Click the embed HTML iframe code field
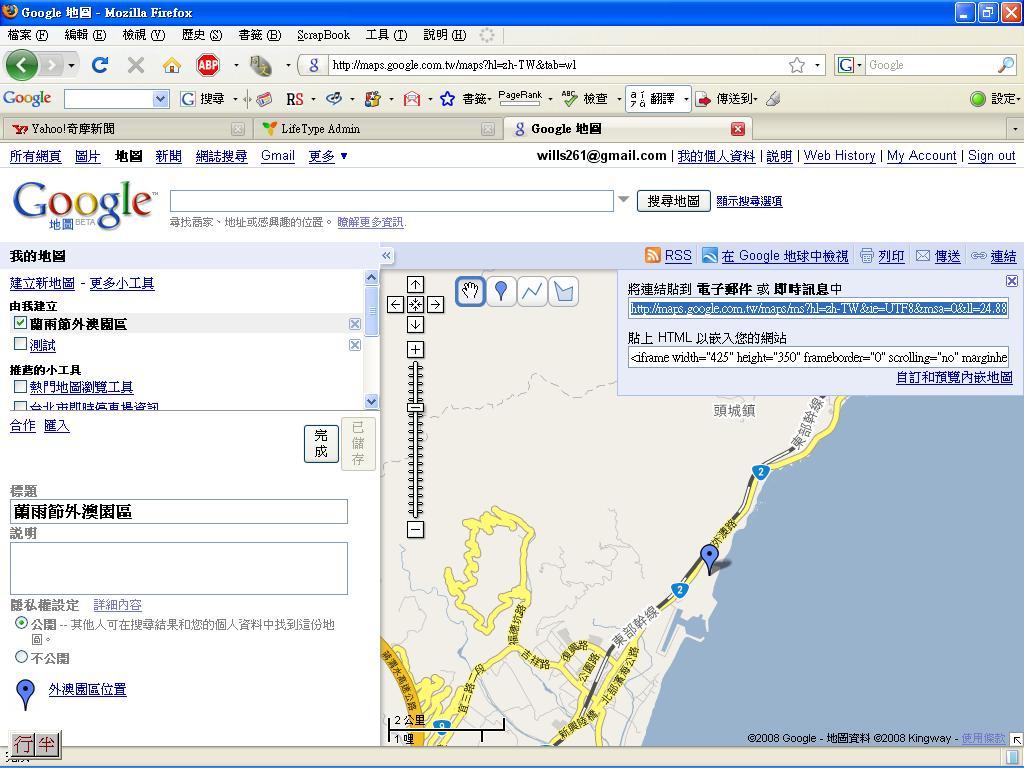1024x768 pixels. pyautogui.click(x=818, y=357)
